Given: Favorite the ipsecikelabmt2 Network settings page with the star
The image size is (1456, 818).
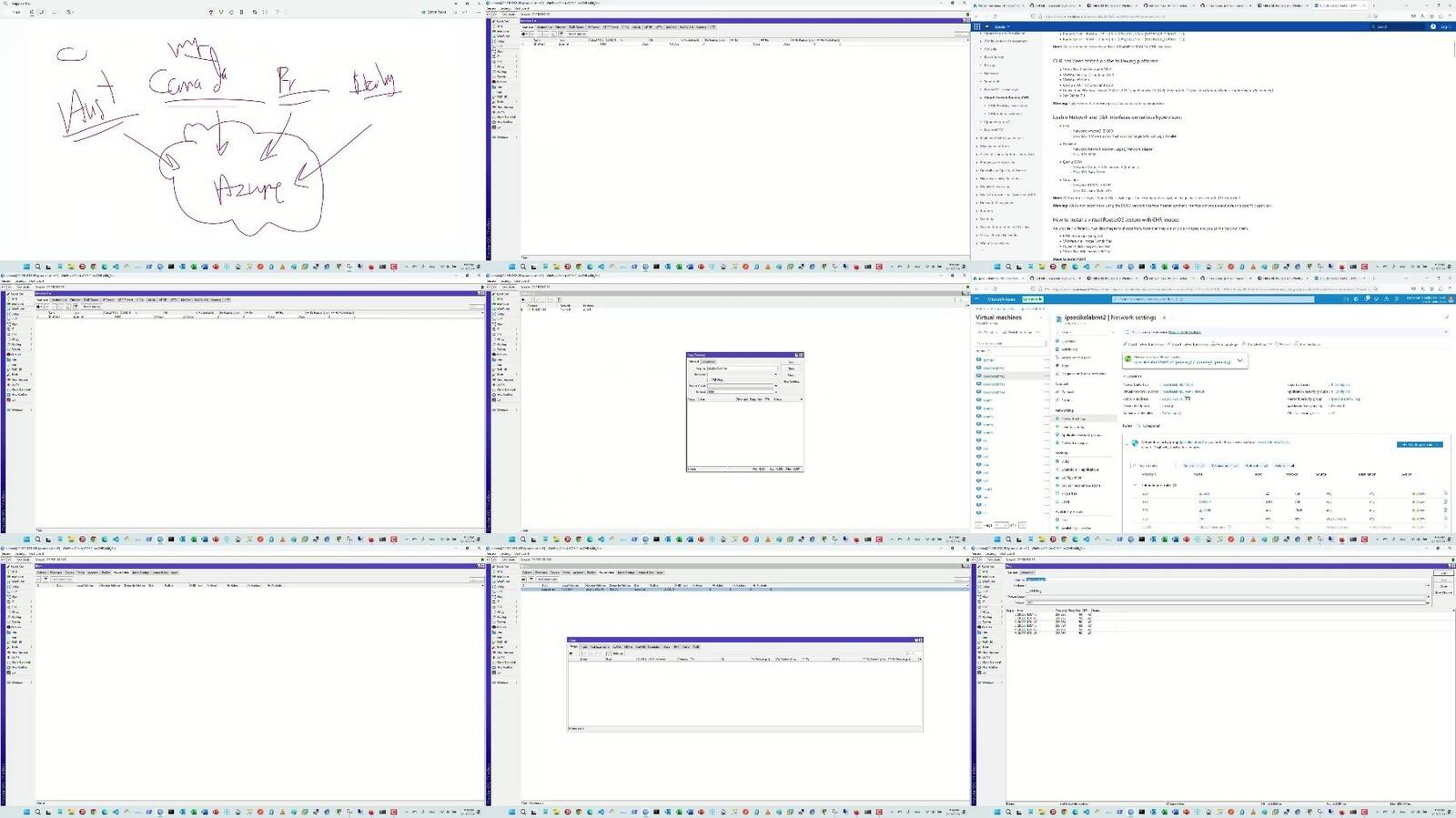Looking at the screenshot, I should [x=1164, y=318].
